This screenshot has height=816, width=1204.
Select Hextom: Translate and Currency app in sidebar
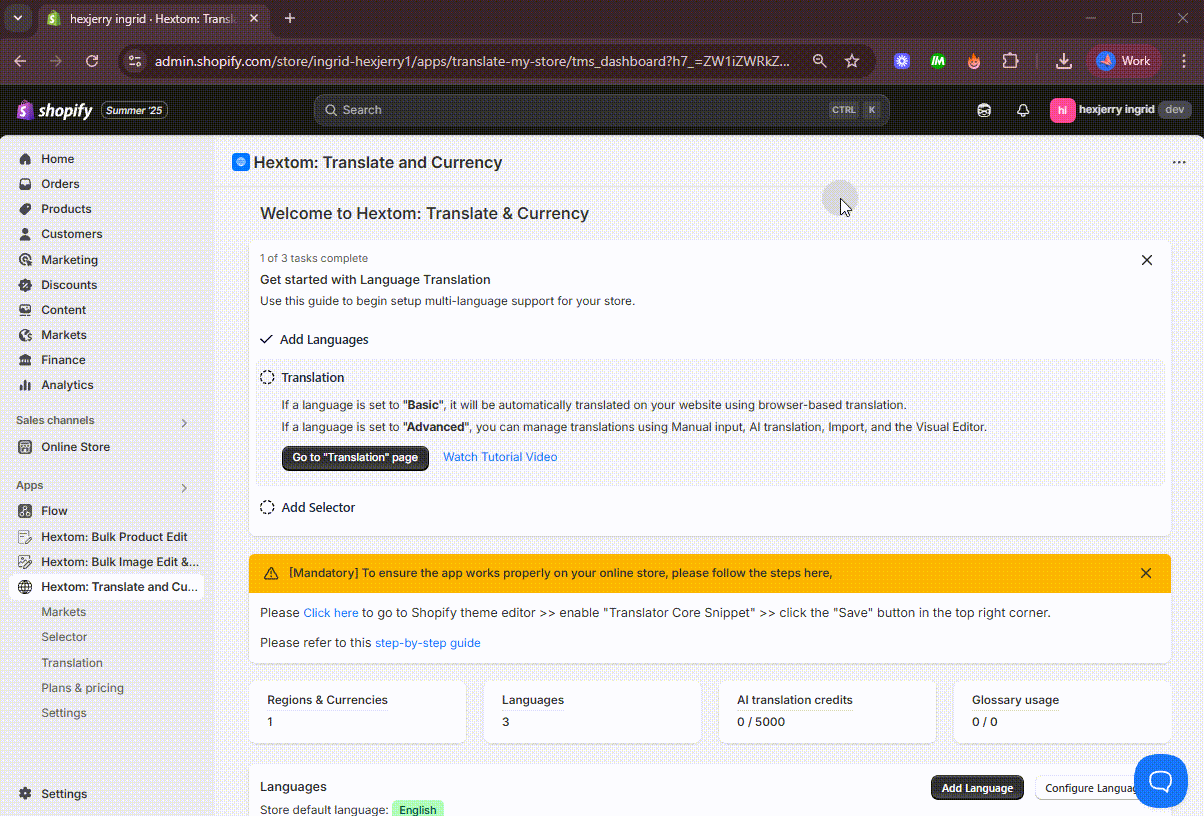point(106,587)
